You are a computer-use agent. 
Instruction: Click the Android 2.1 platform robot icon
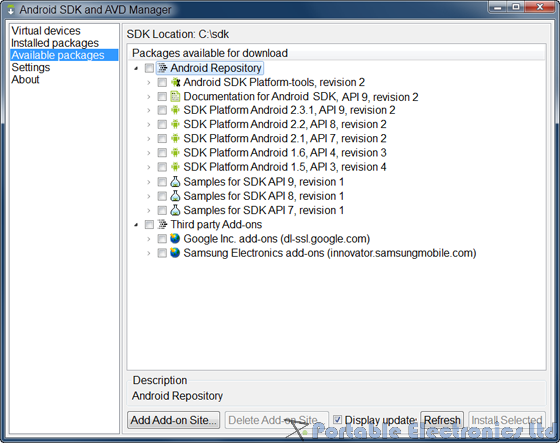pos(175,138)
